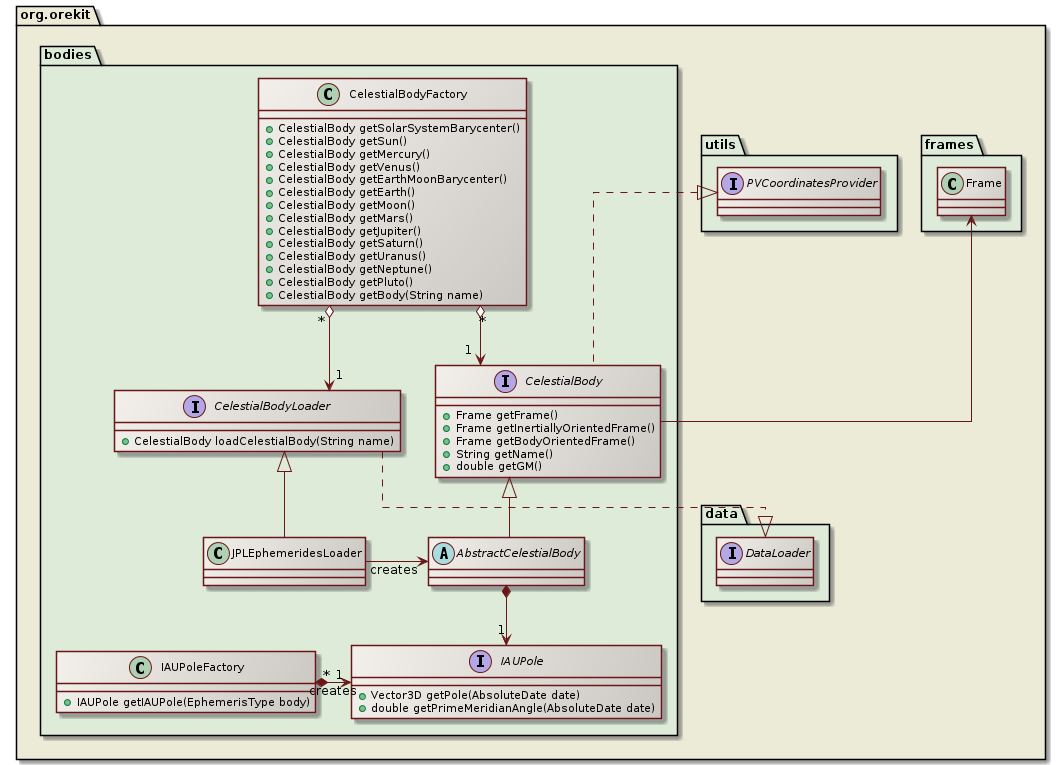Click the class icon on JPLEphemeridesLoader

click(x=217, y=551)
